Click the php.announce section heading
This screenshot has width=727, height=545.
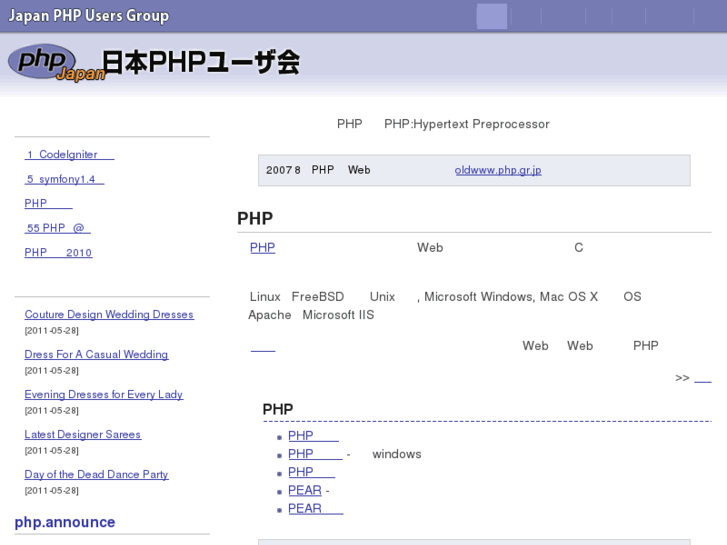click(65, 522)
